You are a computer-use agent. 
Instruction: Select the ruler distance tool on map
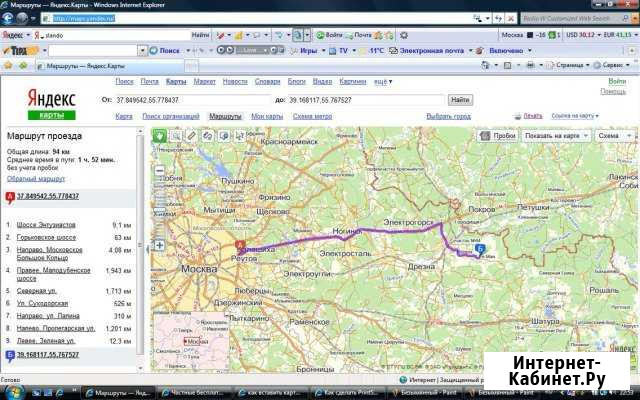click(x=192, y=135)
